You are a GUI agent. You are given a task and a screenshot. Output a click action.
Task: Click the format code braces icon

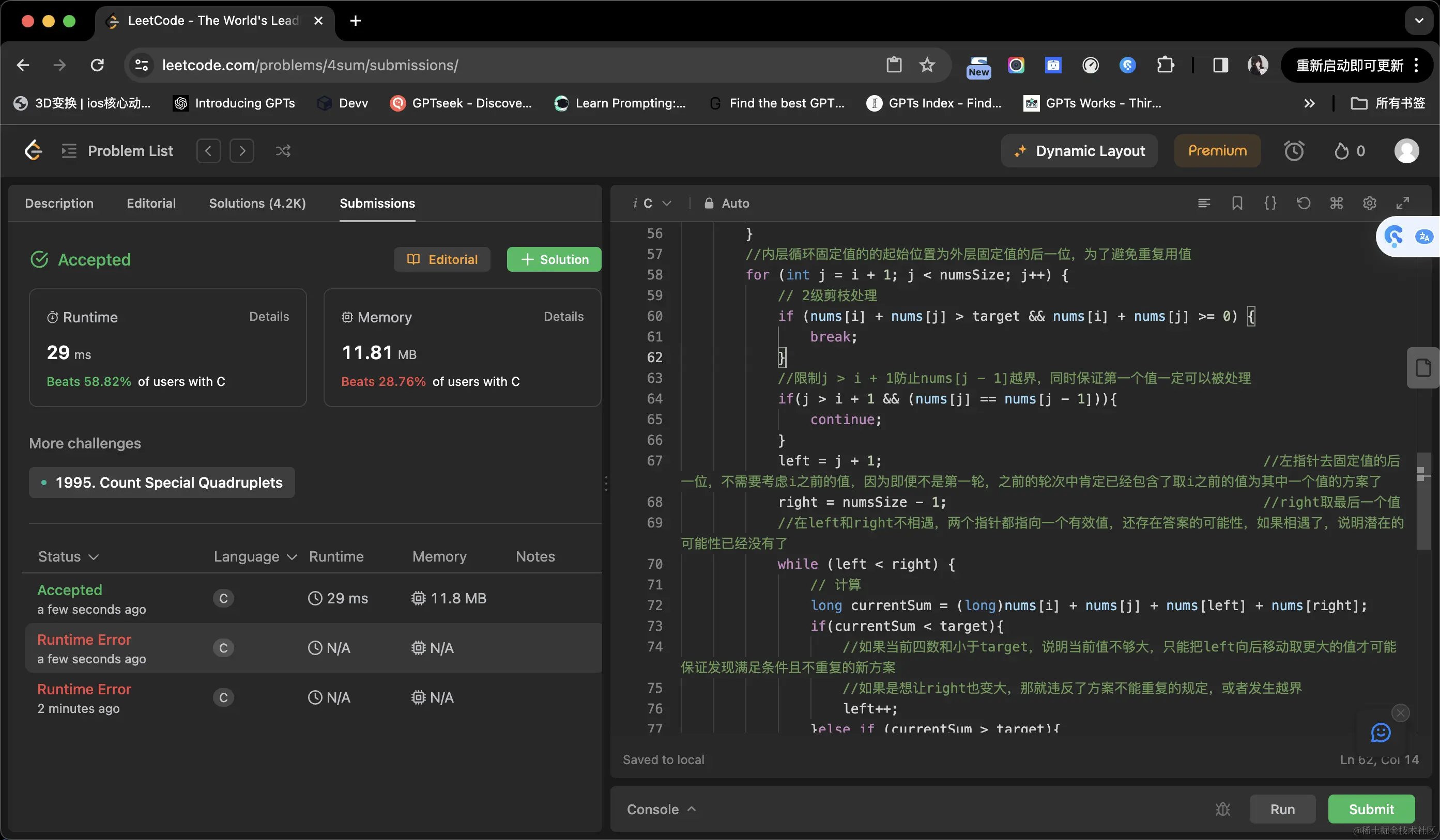tap(1270, 203)
